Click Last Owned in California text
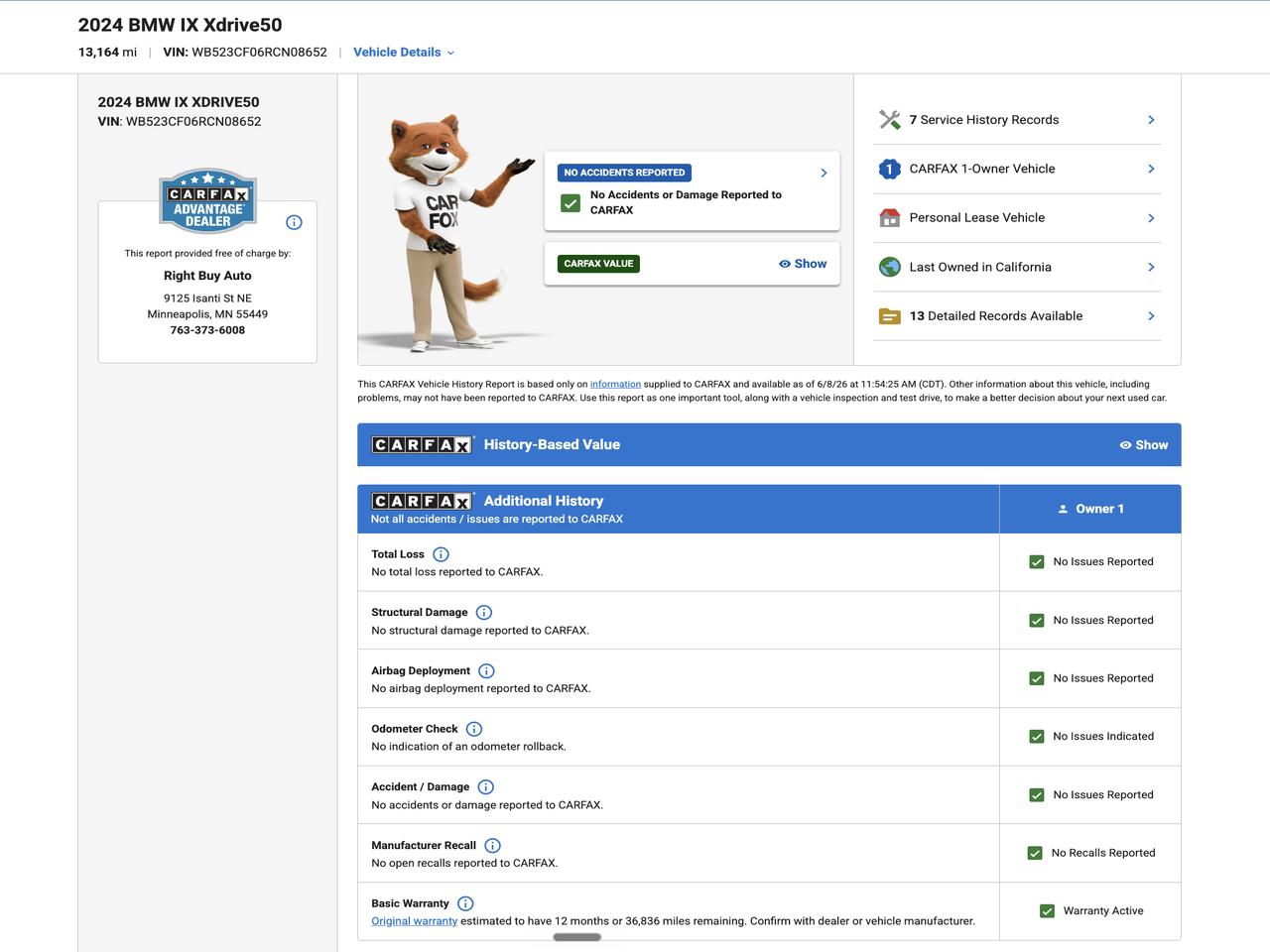The image size is (1270, 952). point(980,267)
